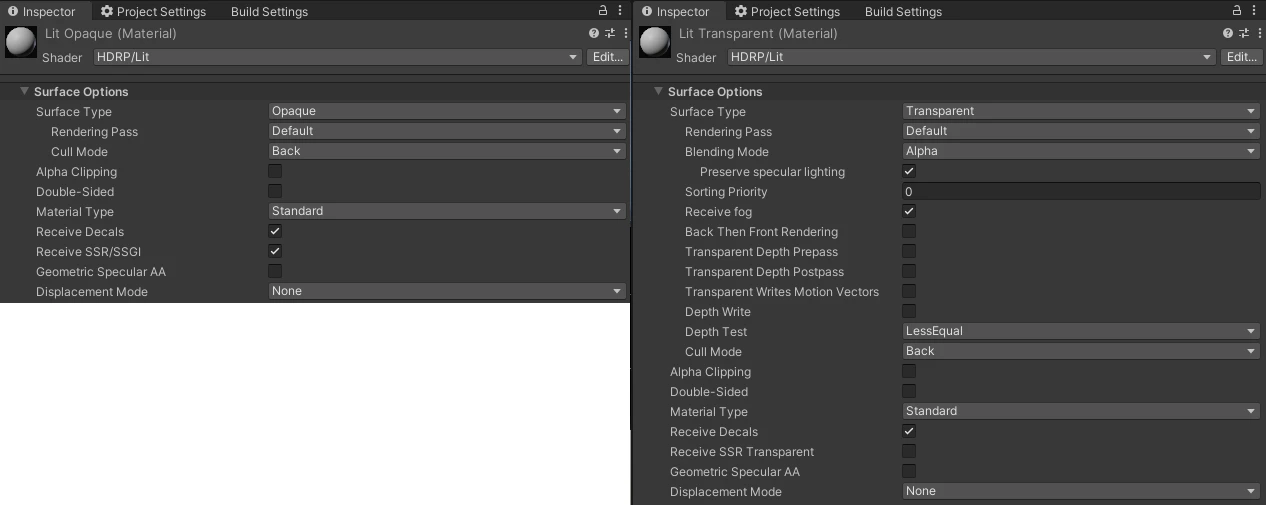Open the Blending Mode dropdown set to Alpha
1266x505 pixels.
(x=1081, y=151)
